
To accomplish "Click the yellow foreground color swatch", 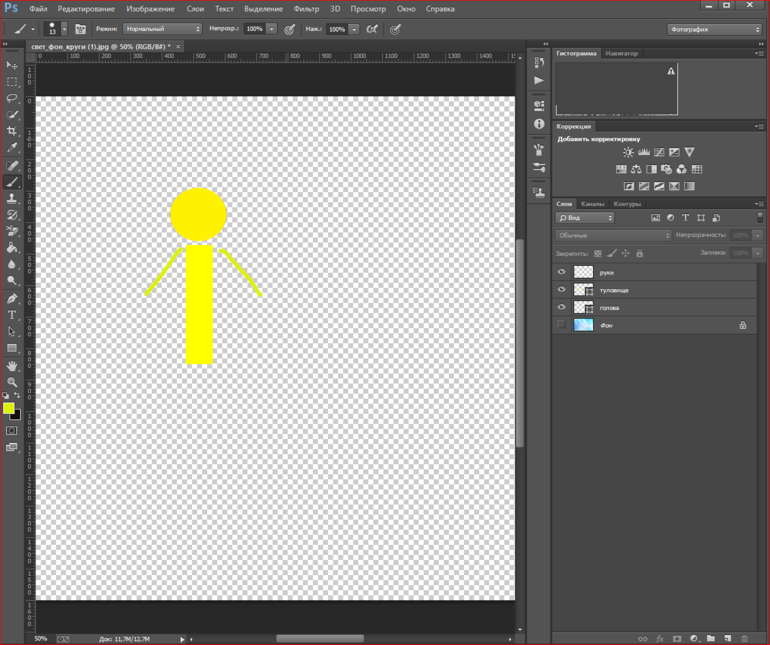I will point(9,408).
